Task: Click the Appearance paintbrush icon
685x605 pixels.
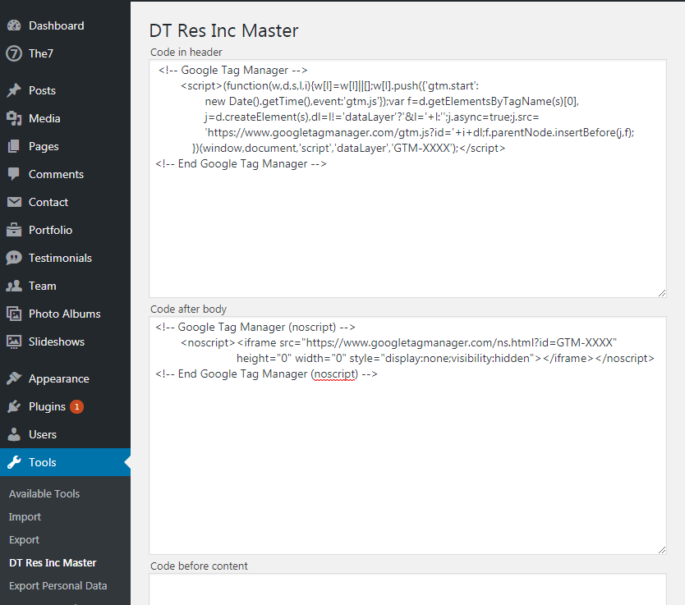Action: click(x=14, y=379)
